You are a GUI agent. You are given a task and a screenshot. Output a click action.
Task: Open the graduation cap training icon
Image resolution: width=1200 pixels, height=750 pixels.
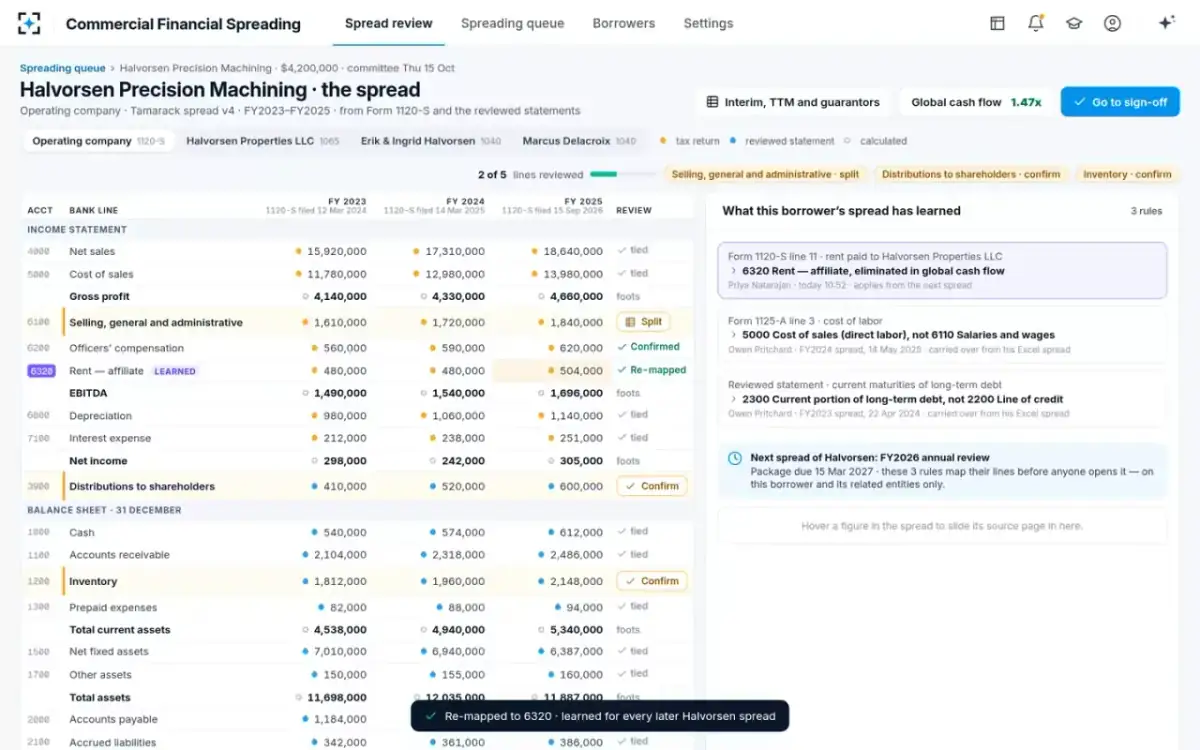1074,23
